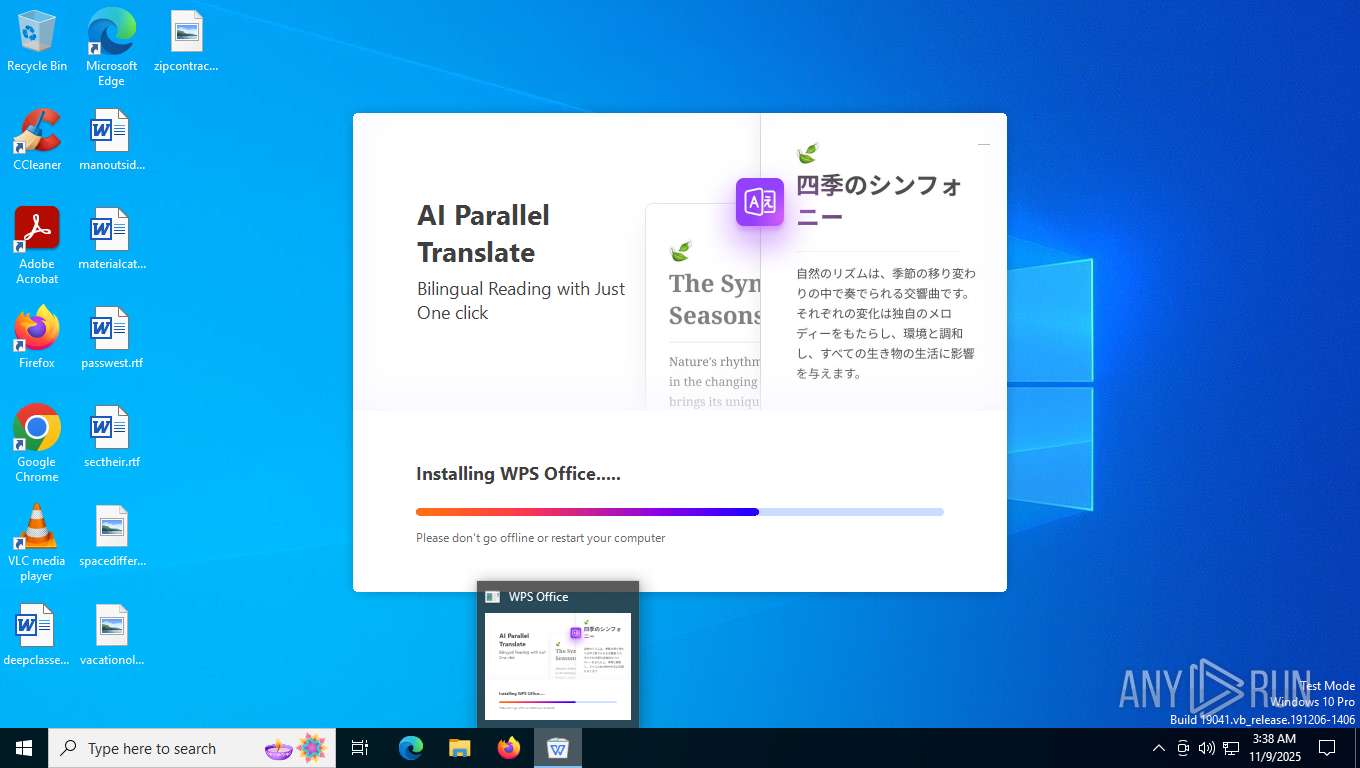Viewport: 1360px width, 768px height.
Task: Open File Explorer from the taskbar
Action: [x=460, y=748]
